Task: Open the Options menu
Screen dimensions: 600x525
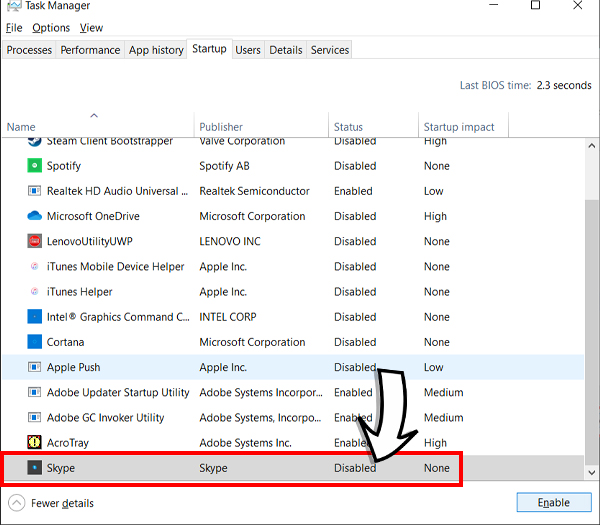Action: 51,28
